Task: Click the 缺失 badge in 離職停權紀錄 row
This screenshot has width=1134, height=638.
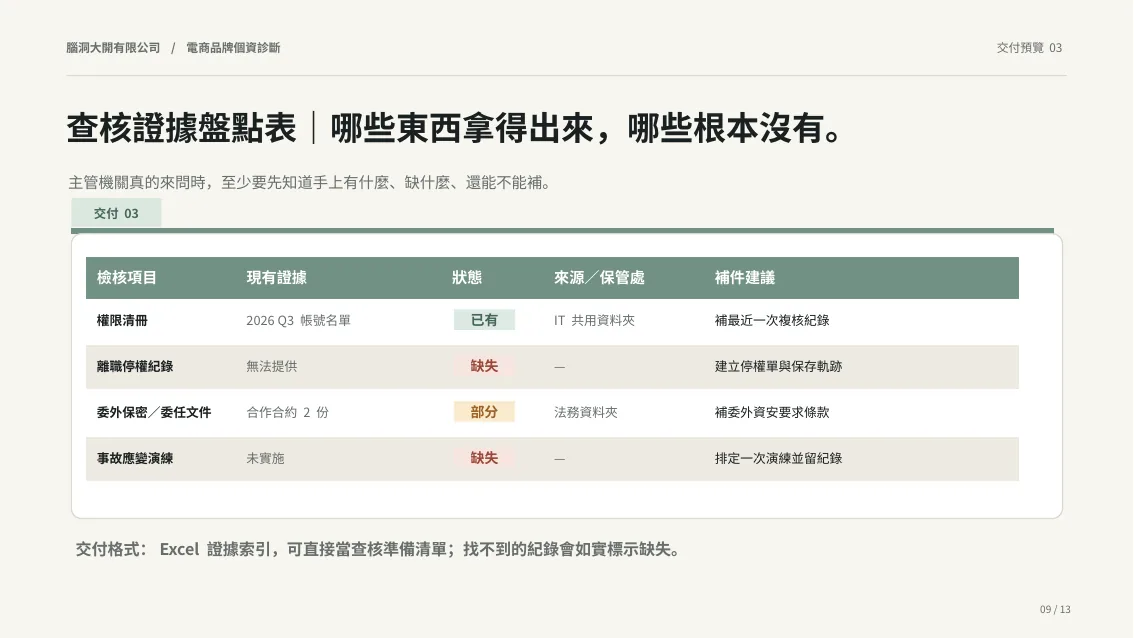Action: click(484, 366)
